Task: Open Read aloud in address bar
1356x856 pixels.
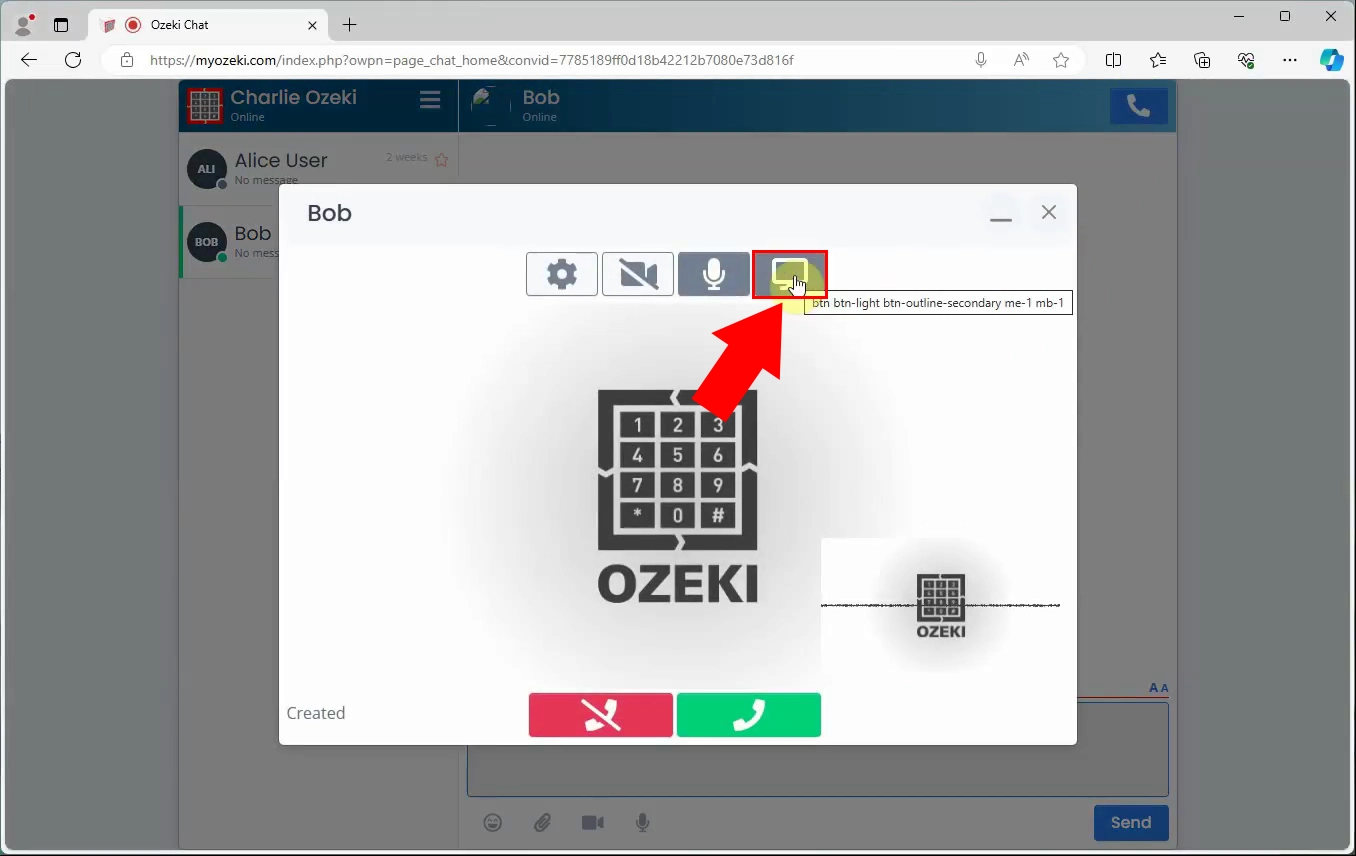Action: coord(1021,60)
